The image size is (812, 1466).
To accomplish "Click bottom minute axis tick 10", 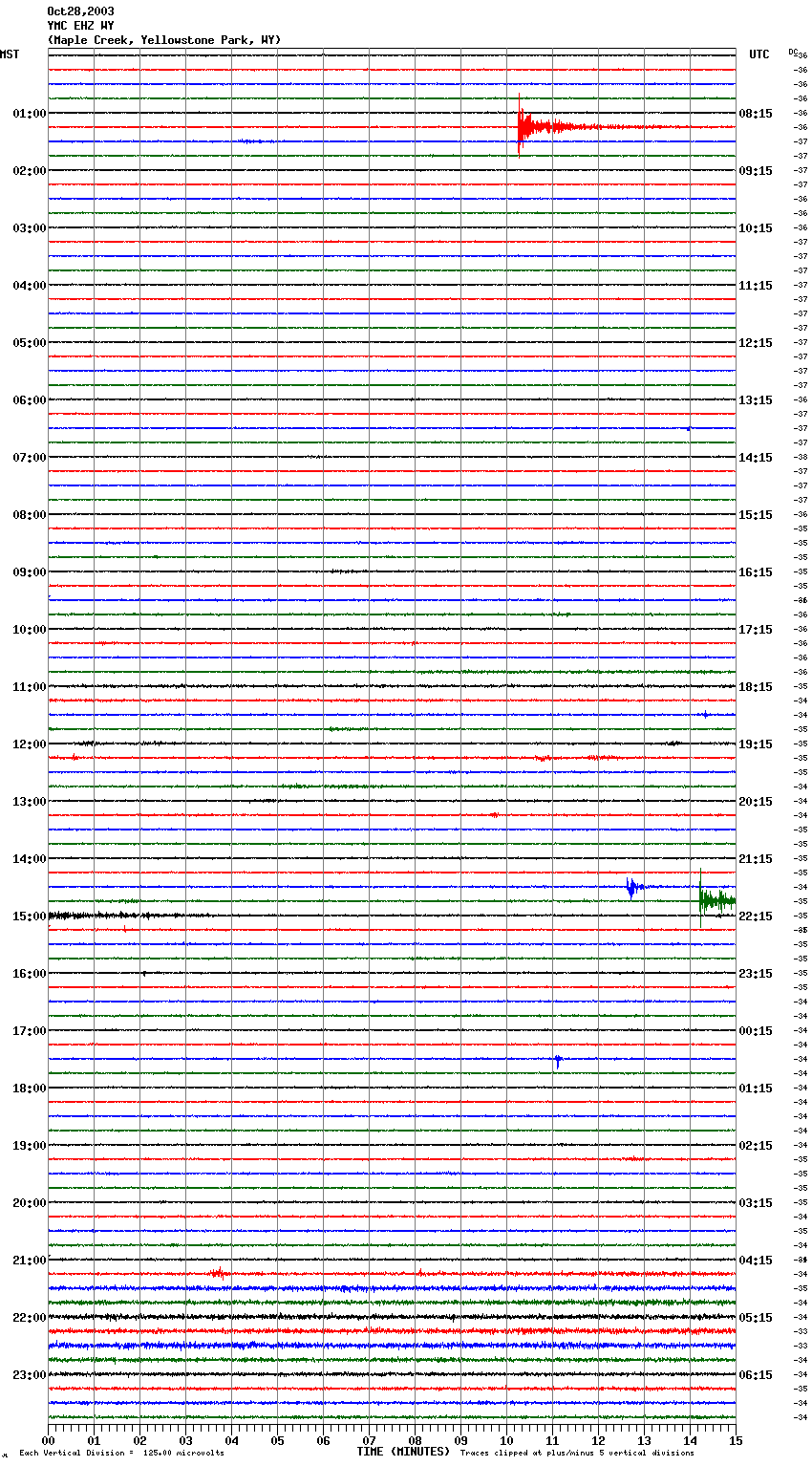I will [x=507, y=1440].
